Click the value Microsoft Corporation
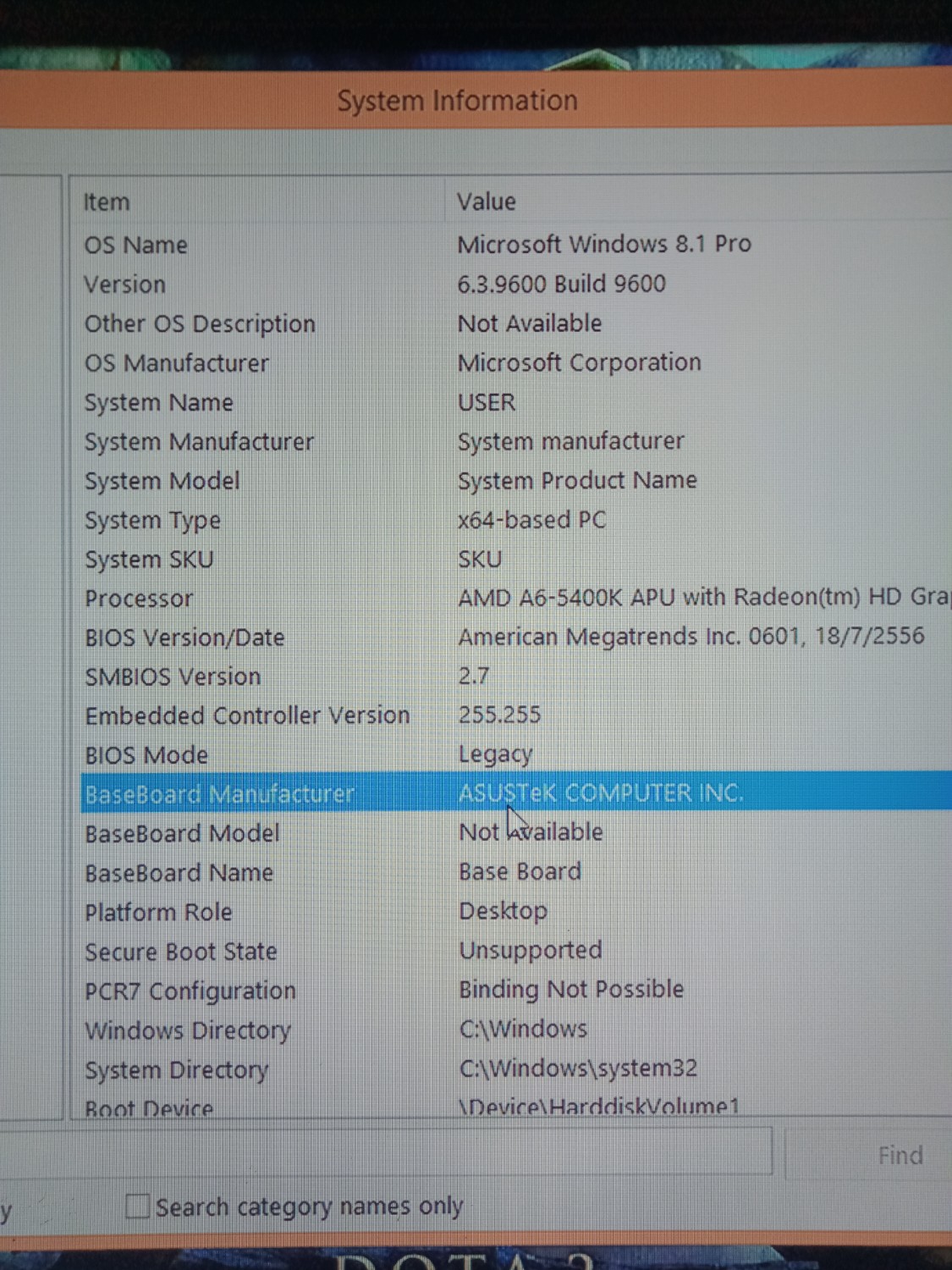 580,362
